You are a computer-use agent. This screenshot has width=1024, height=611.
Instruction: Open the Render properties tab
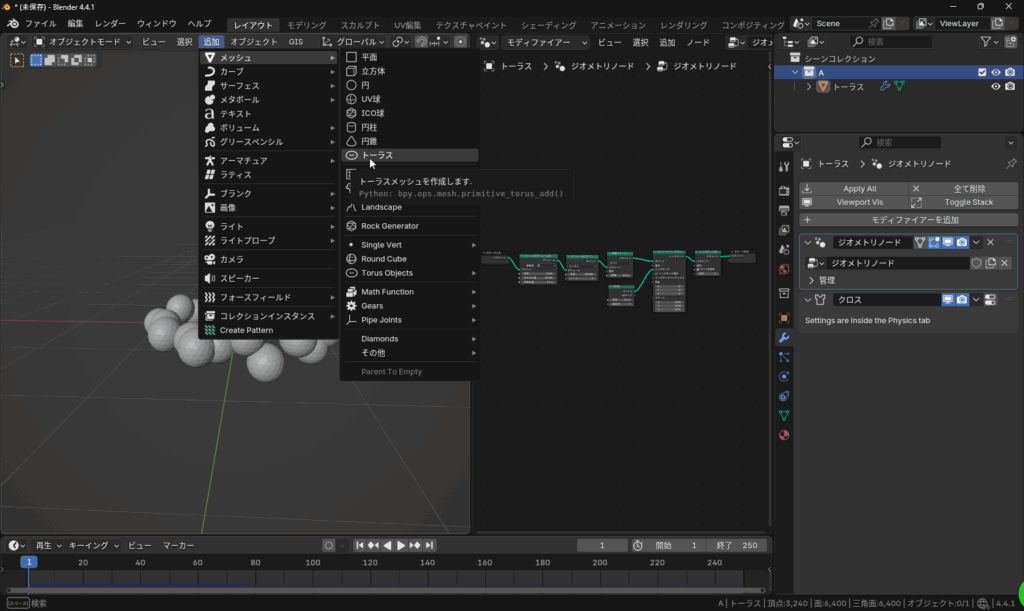click(784, 191)
